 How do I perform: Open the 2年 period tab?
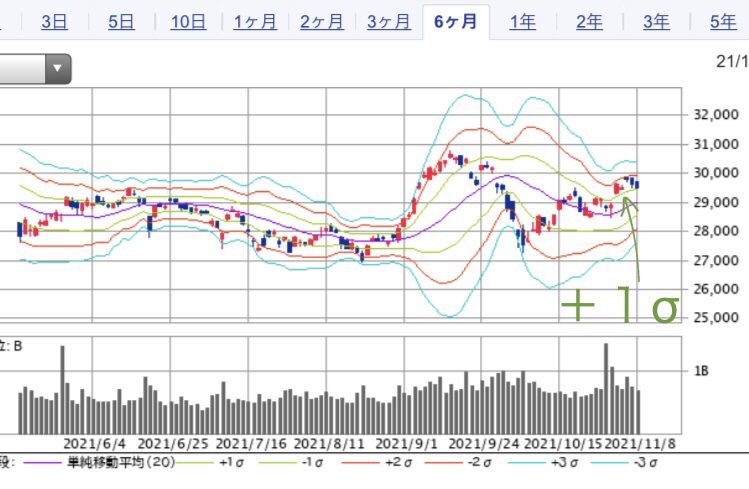[x=589, y=22]
